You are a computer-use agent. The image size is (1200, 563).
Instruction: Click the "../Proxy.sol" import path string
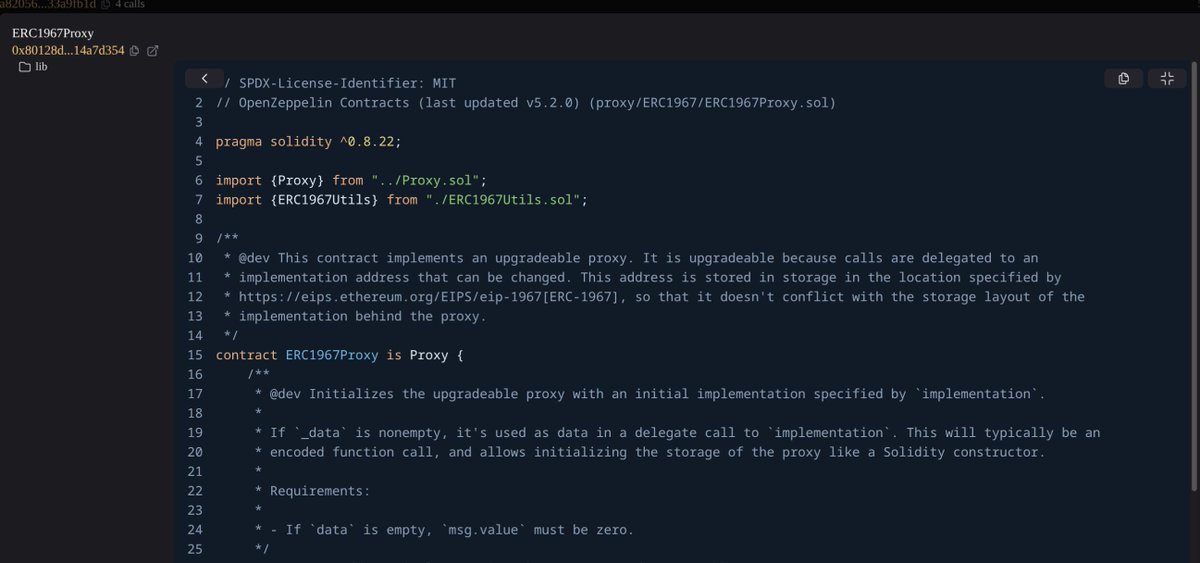coord(425,181)
